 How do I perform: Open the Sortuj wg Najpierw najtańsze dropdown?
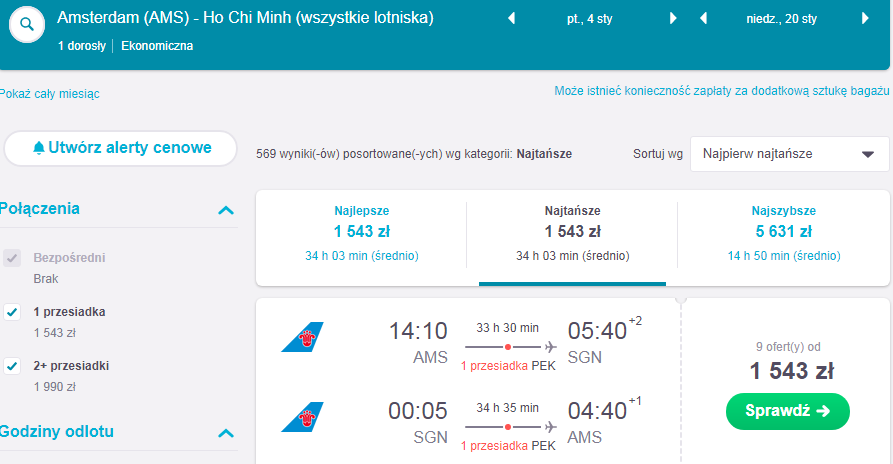[x=789, y=154]
